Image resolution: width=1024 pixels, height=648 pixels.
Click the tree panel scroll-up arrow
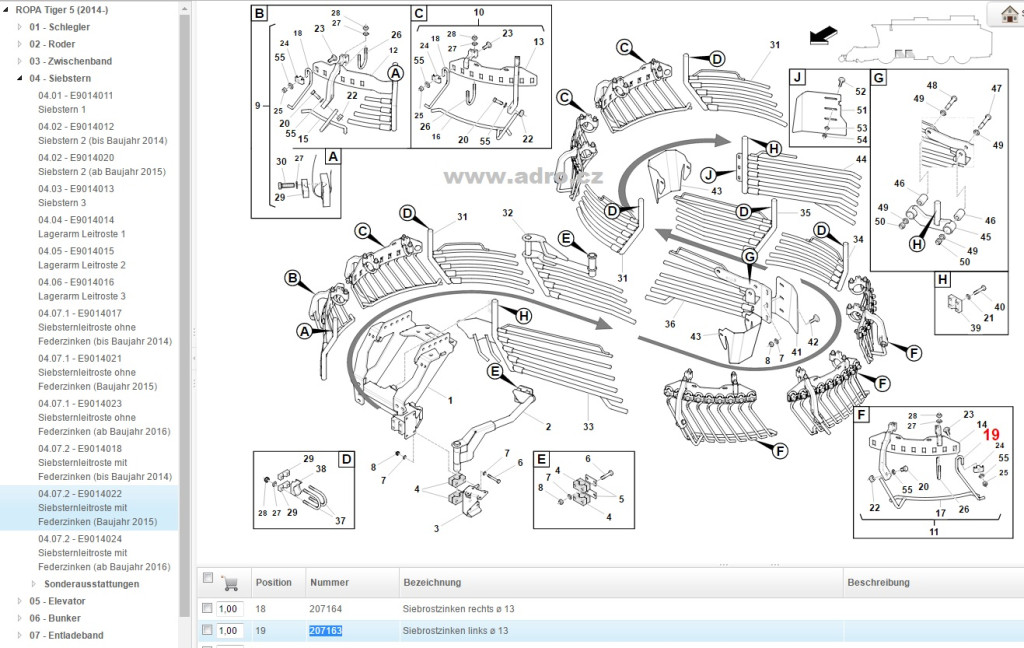pyautogui.click(x=185, y=9)
